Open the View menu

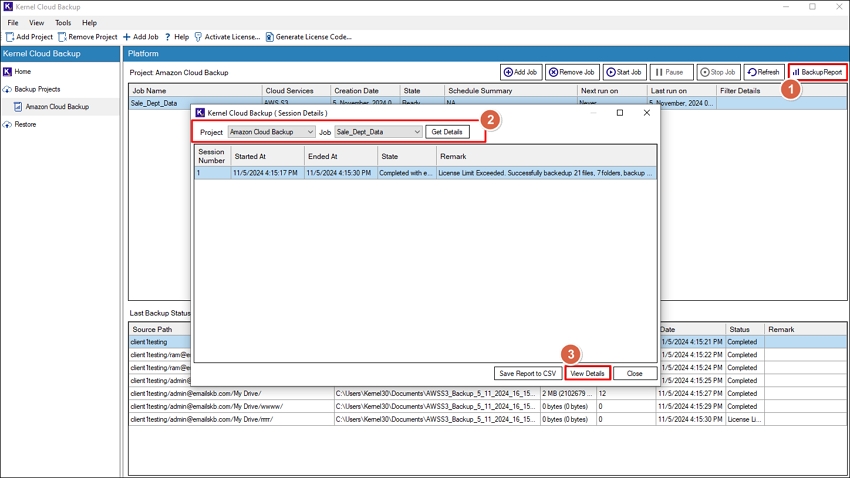[36, 23]
